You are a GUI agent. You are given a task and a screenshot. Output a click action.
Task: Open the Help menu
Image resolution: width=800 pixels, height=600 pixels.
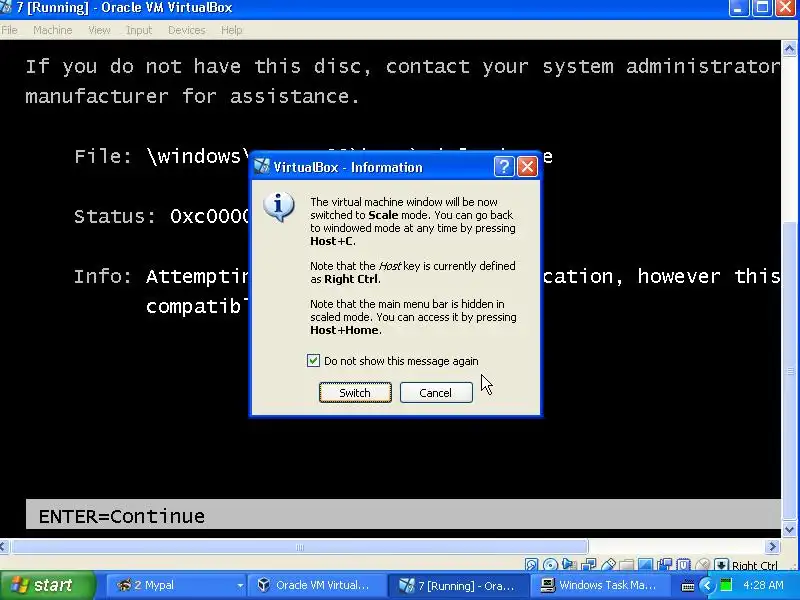[x=232, y=30]
